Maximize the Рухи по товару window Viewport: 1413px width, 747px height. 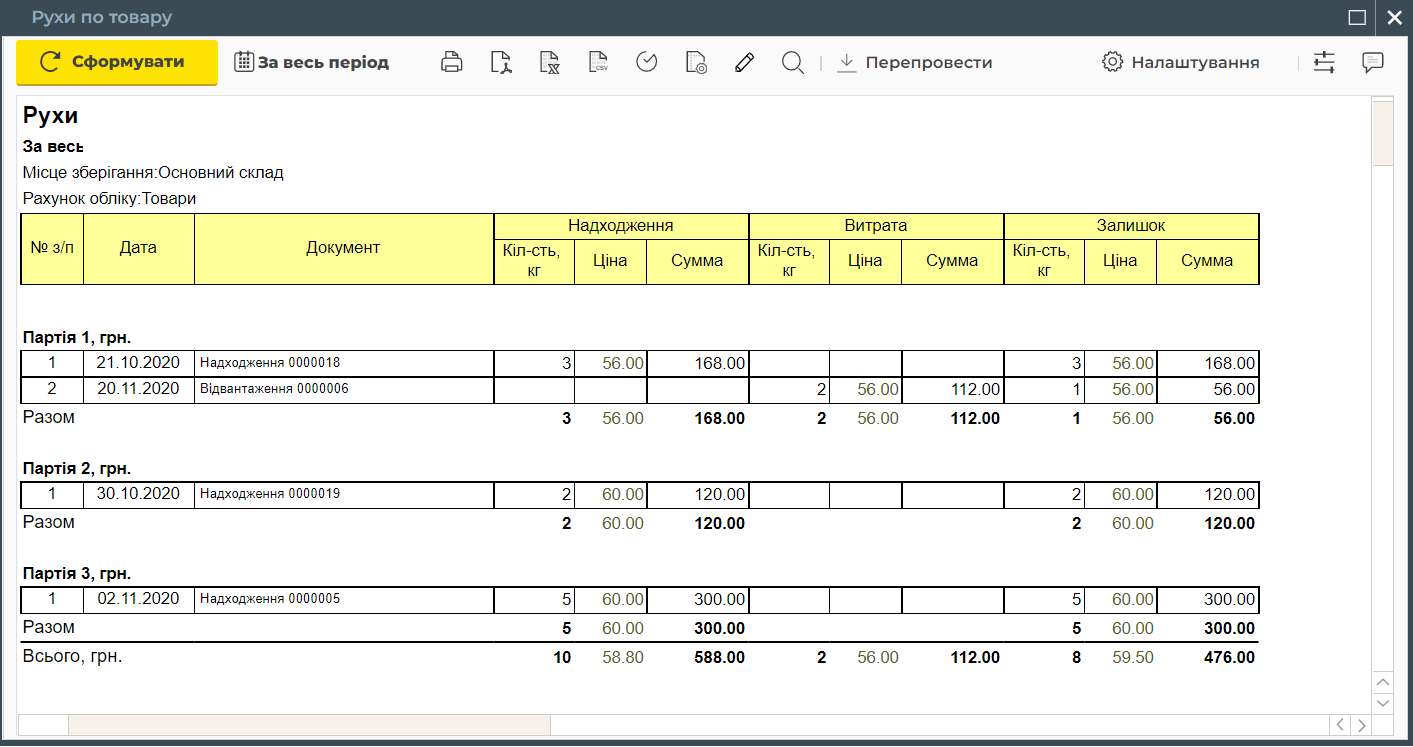pyautogui.click(x=1357, y=17)
